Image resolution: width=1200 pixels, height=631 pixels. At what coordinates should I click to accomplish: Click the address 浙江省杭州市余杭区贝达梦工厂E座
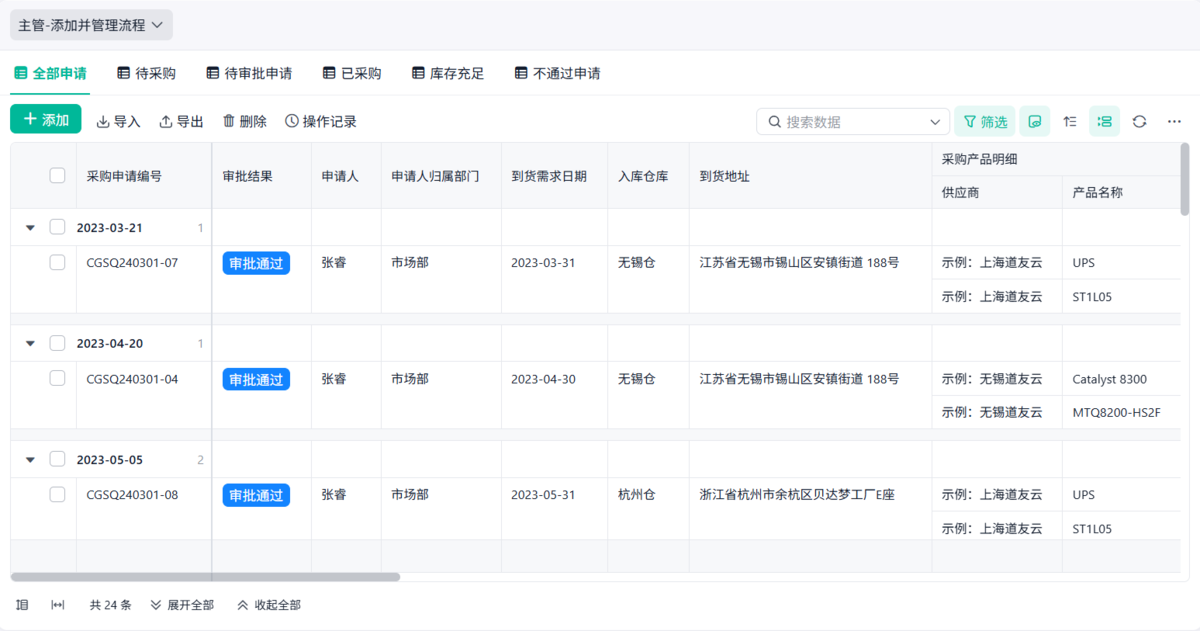point(797,494)
